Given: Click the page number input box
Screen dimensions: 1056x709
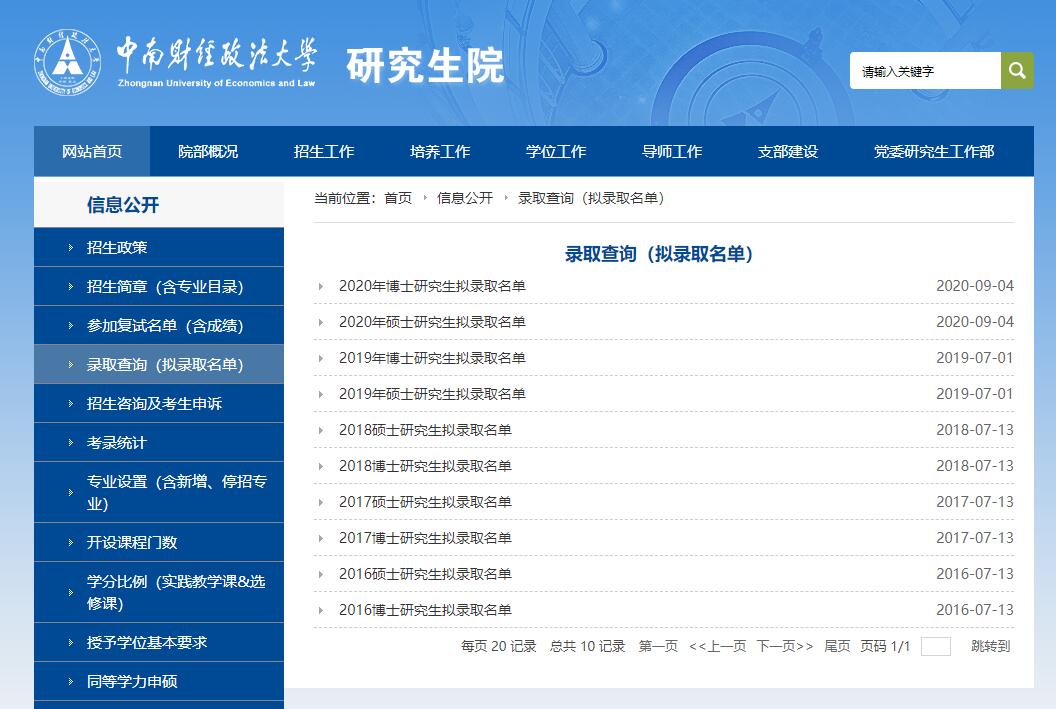Looking at the screenshot, I should 935,647.
